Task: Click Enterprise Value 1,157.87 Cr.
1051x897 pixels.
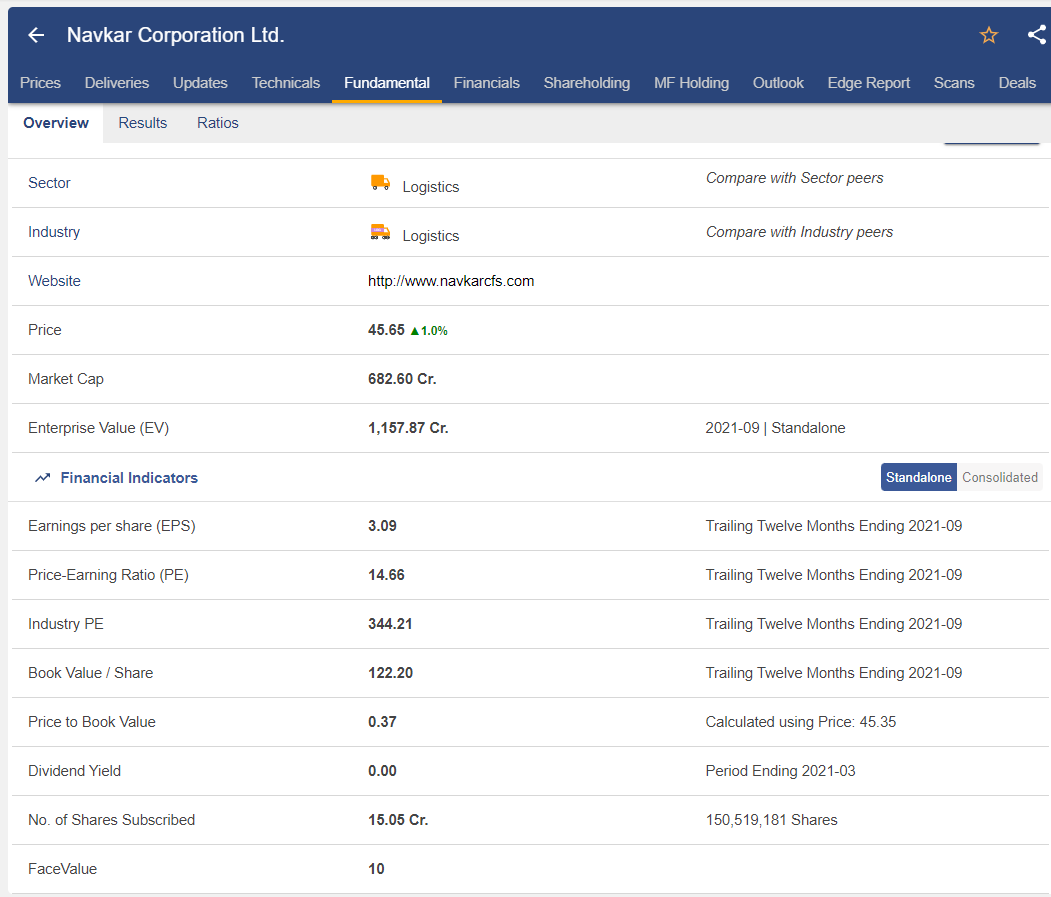Action: tap(408, 428)
